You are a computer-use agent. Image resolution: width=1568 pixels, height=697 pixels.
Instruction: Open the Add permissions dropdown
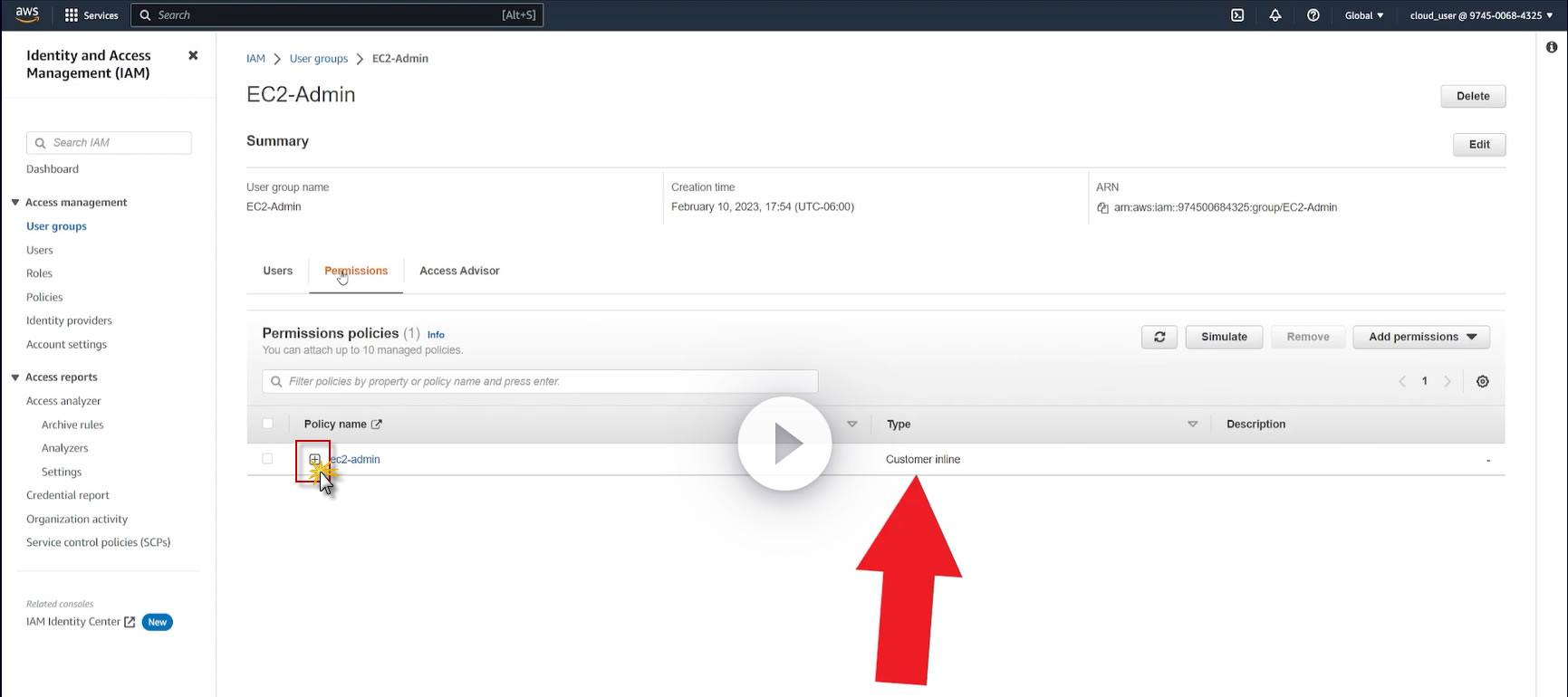pyautogui.click(x=1421, y=337)
